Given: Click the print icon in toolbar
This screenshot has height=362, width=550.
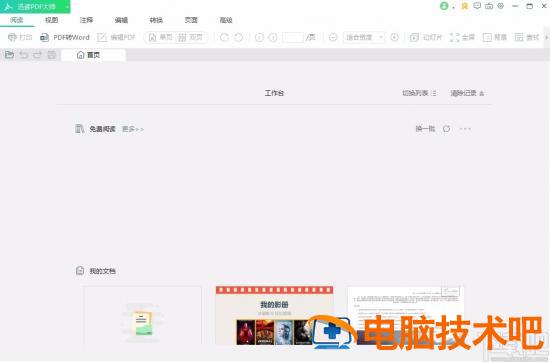Looking at the screenshot, I should click(x=13, y=37).
